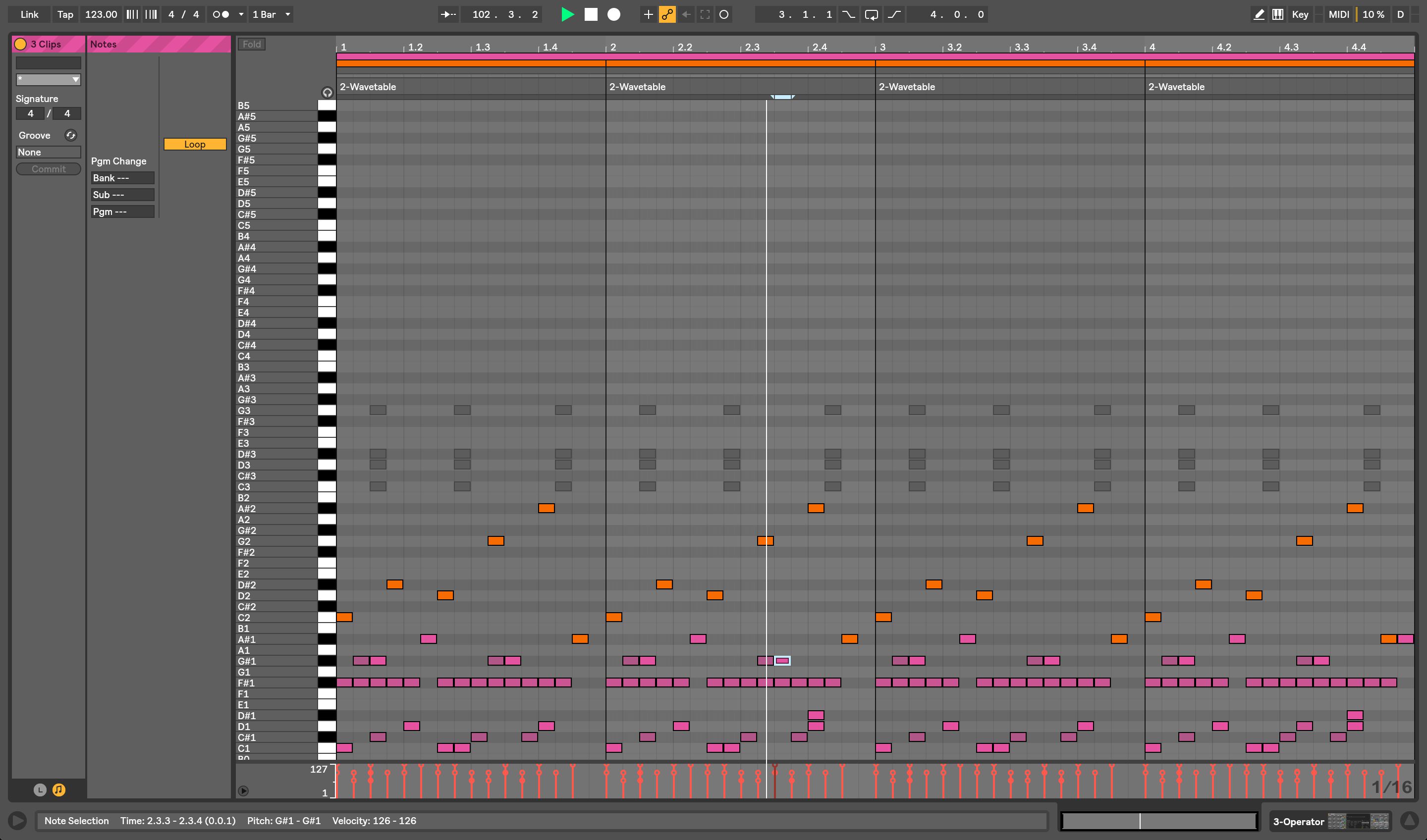This screenshot has width=1427, height=840.
Task: Click the Tap tempo button
Action: [x=65, y=15]
